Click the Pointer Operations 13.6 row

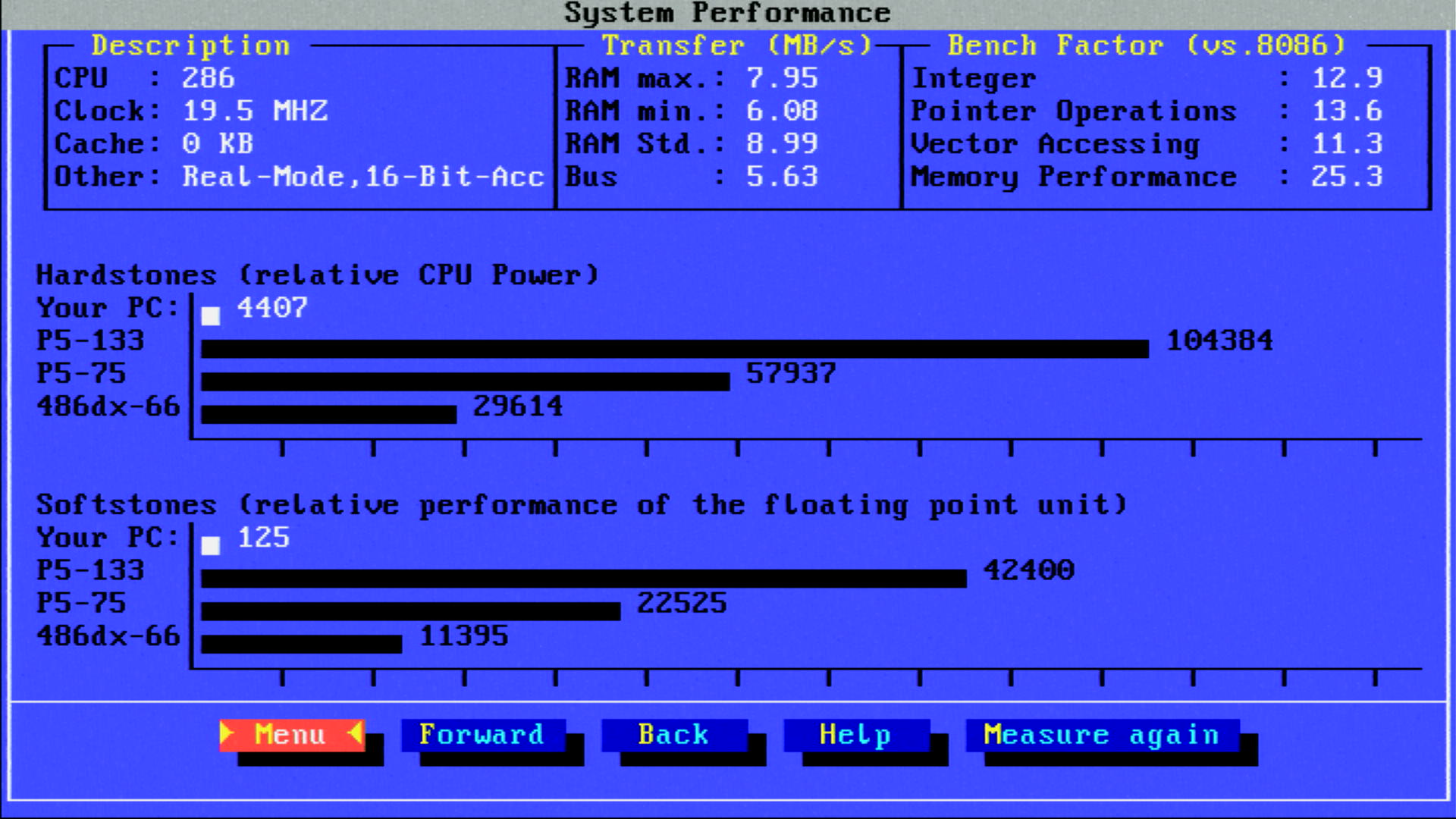pyautogui.click(x=1147, y=111)
